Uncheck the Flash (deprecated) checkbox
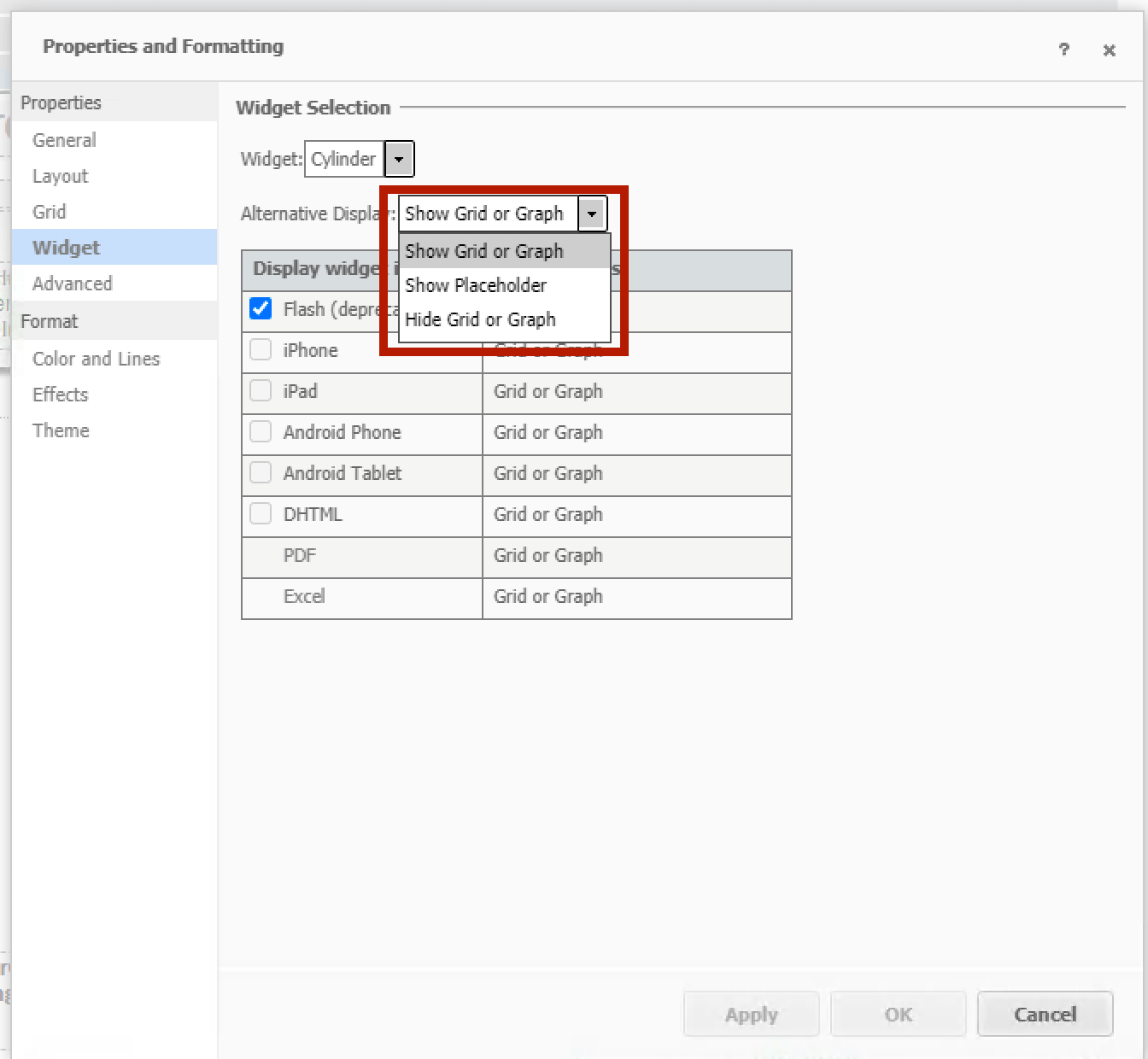 tap(261, 308)
